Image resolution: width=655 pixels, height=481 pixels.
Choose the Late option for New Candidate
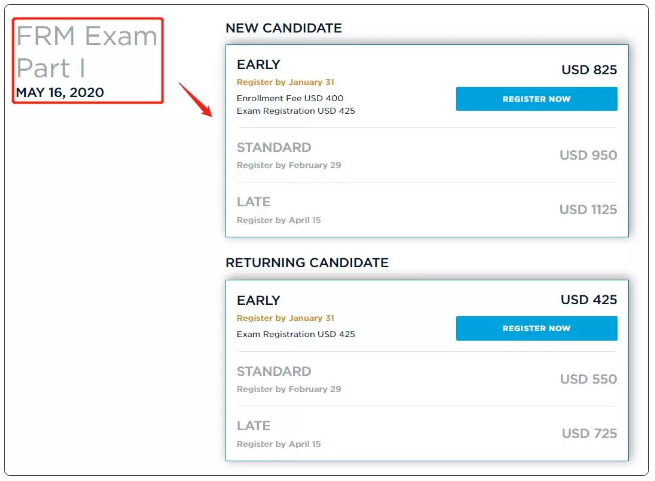pos(254,202)
